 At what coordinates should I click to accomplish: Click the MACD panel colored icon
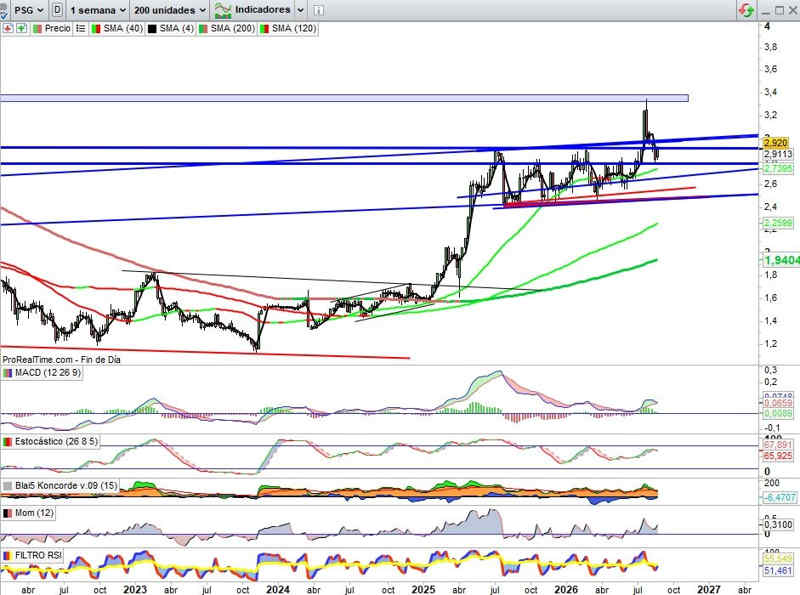point(8,373)
